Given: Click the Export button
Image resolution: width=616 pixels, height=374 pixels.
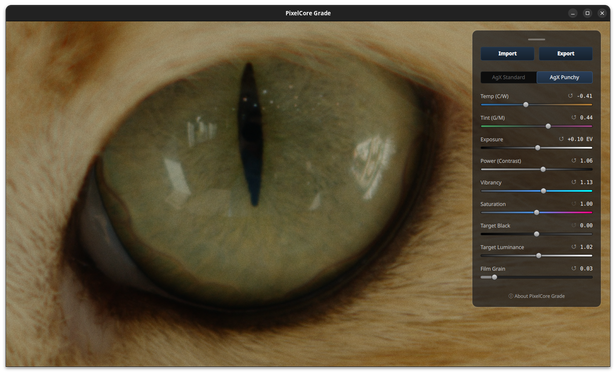Looking at the screenshot, I should click(565, 53).
